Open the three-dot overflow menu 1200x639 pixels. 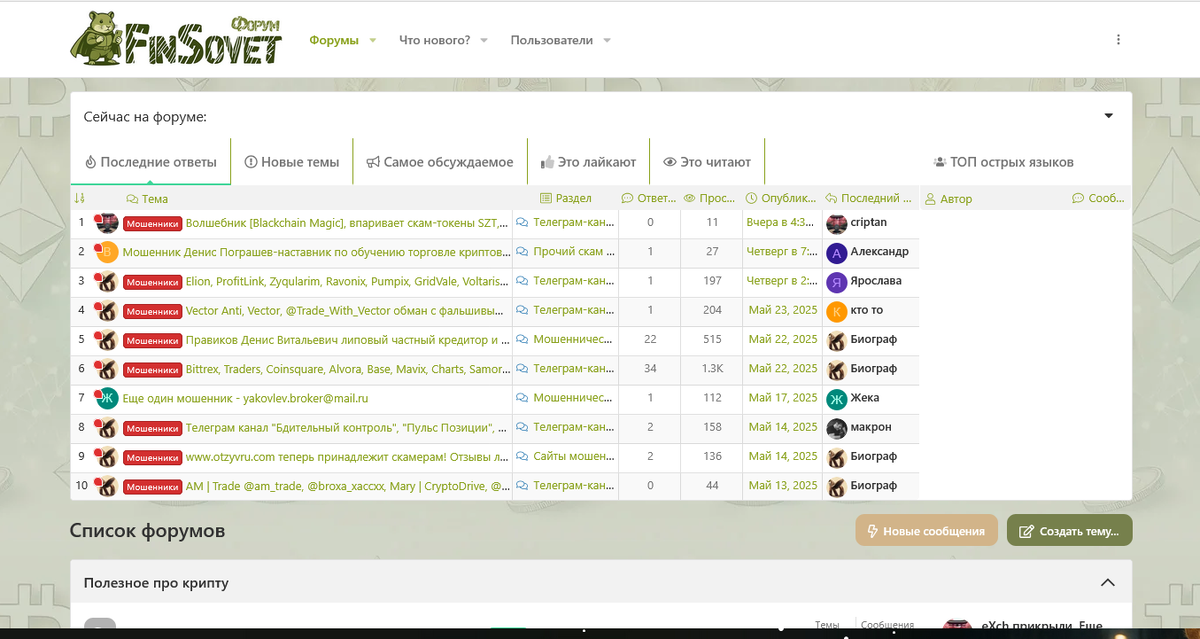(x=1118, y=40)
